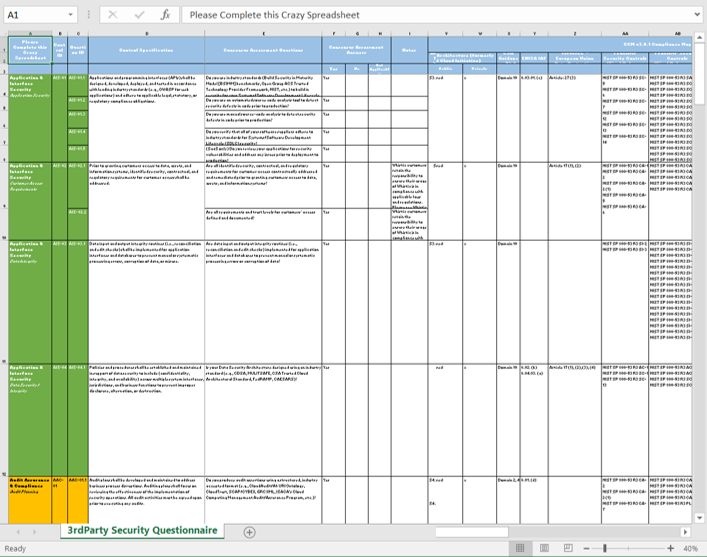This screenshot has width=707, height=557.
Task: Click the previous sheet navigation arrow
Action: 18,532
